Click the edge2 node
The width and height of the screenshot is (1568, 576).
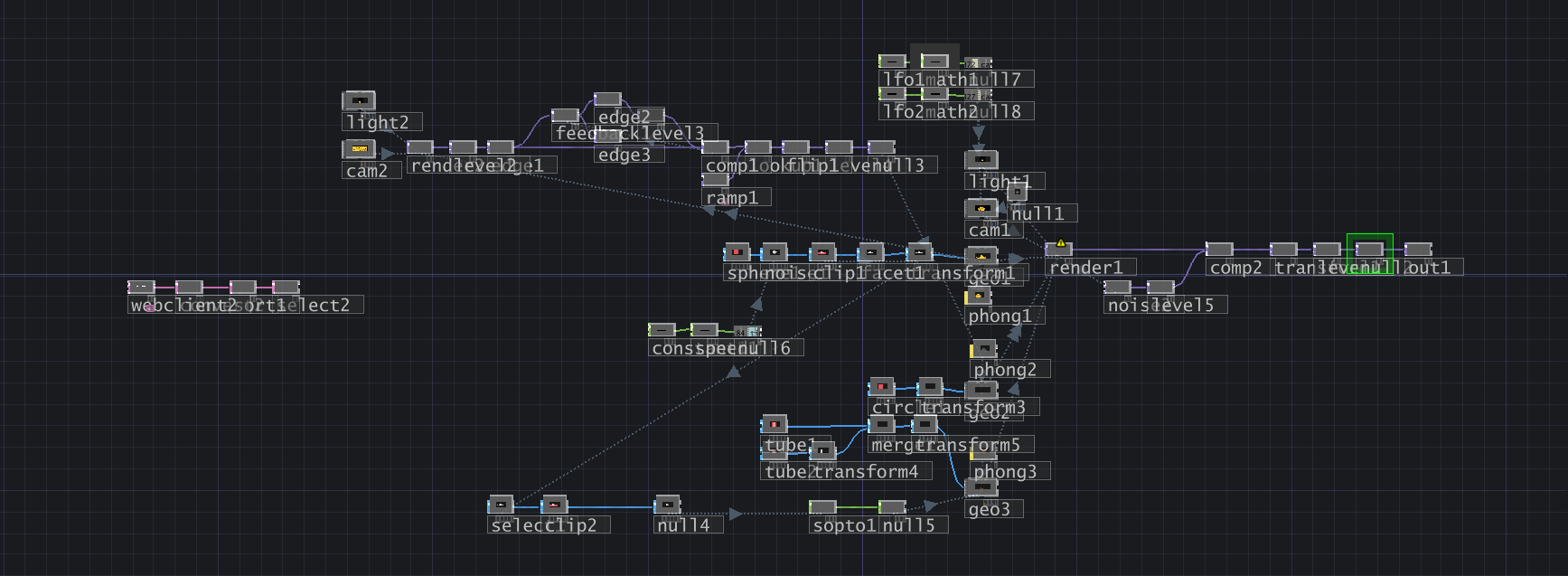point(607,99)
